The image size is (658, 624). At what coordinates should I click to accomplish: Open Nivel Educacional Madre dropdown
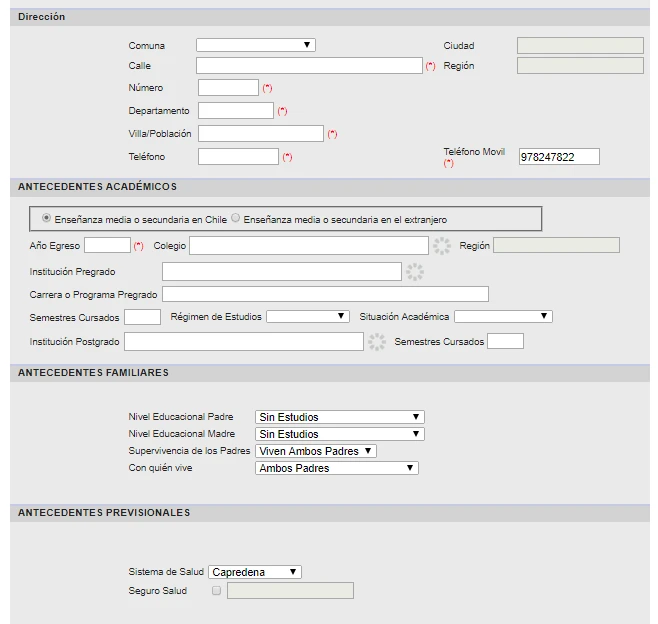point(340,434)
